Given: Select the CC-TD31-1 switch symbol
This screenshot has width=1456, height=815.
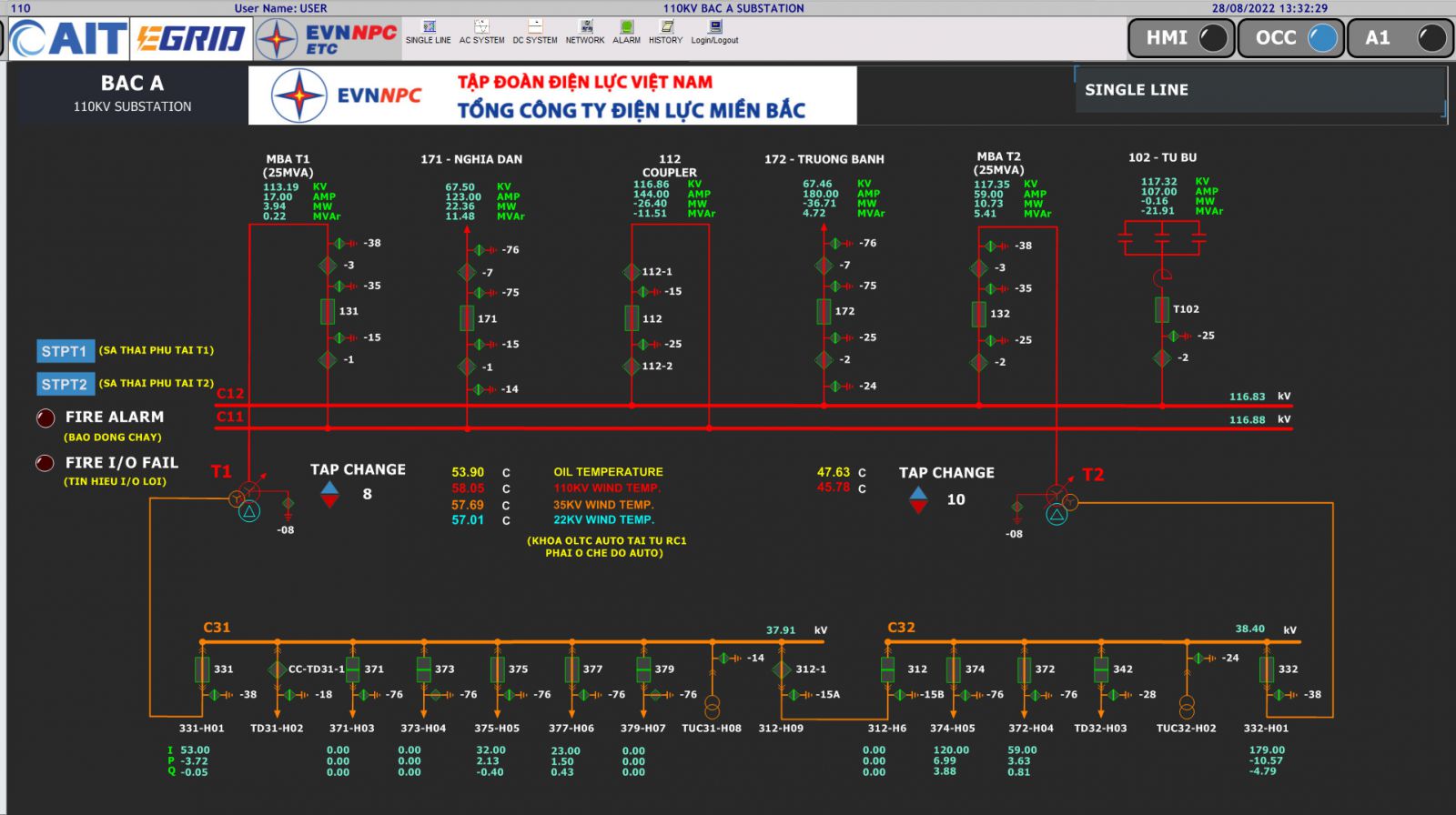Looking at the screenshot, I should (x=277, y=669).
